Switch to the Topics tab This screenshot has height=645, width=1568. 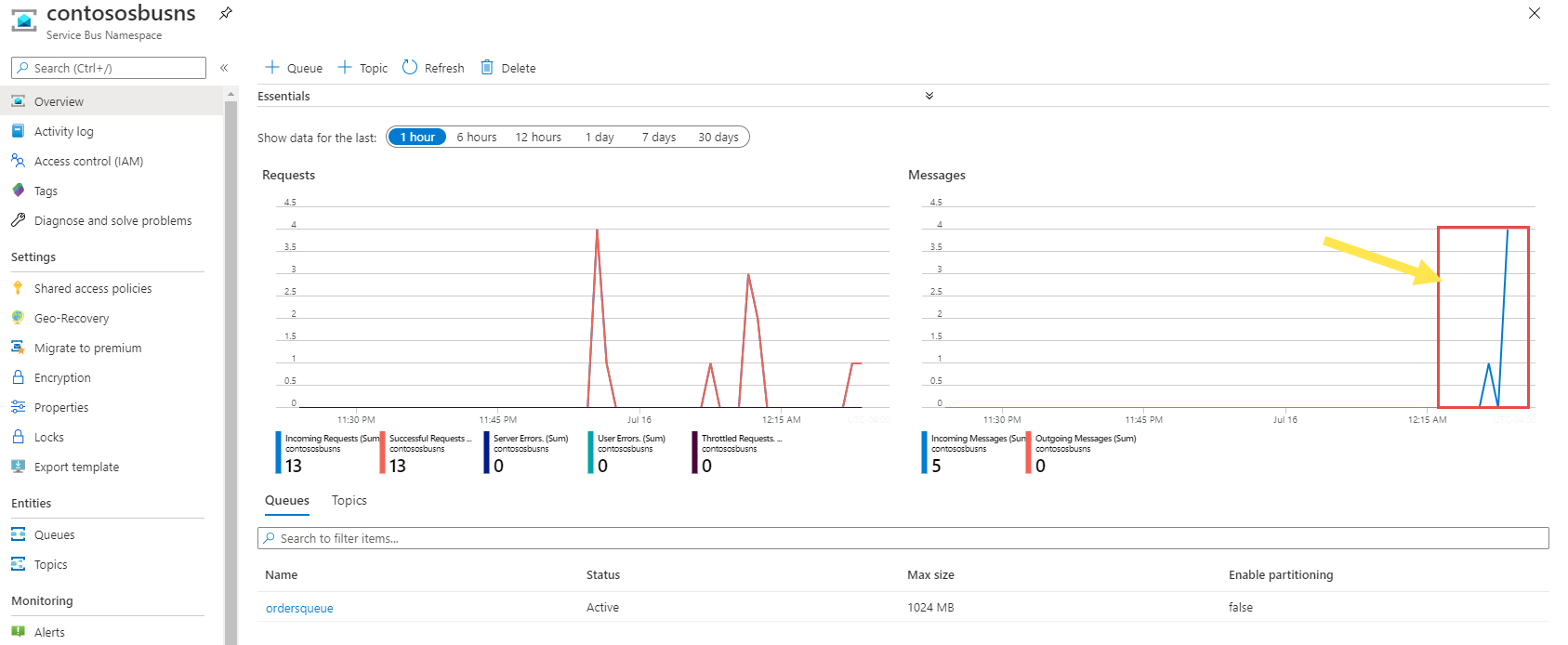(x=349, y=500)
